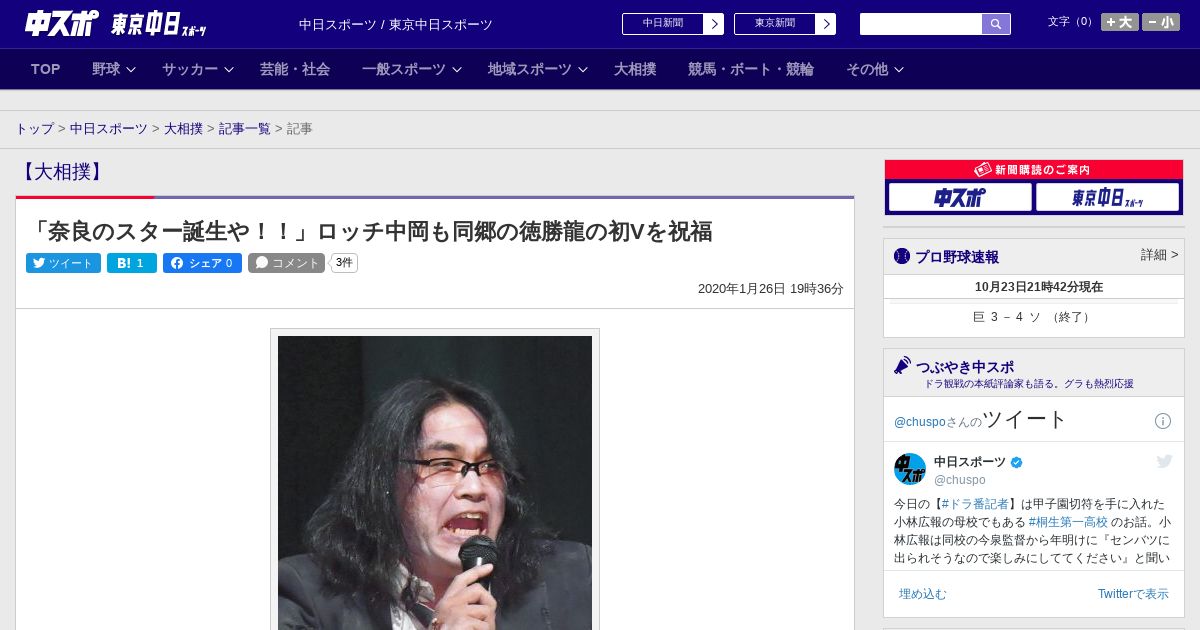
Task: Click the 3件 comment count bubble
Action: (x=344, y=263)
